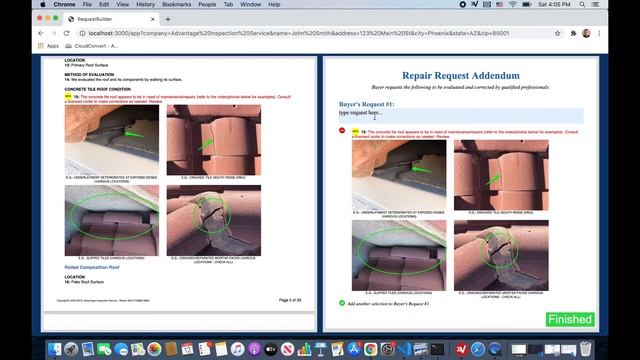Open Google Chrome from the Dock
The height and width of the screenshot is (360, 640).
pyautogui.click(x=371, y=349)
